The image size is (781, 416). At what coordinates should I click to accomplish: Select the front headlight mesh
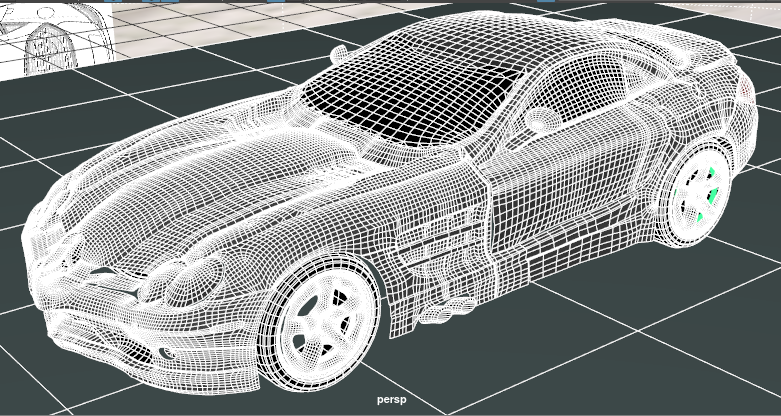(183, 281)
